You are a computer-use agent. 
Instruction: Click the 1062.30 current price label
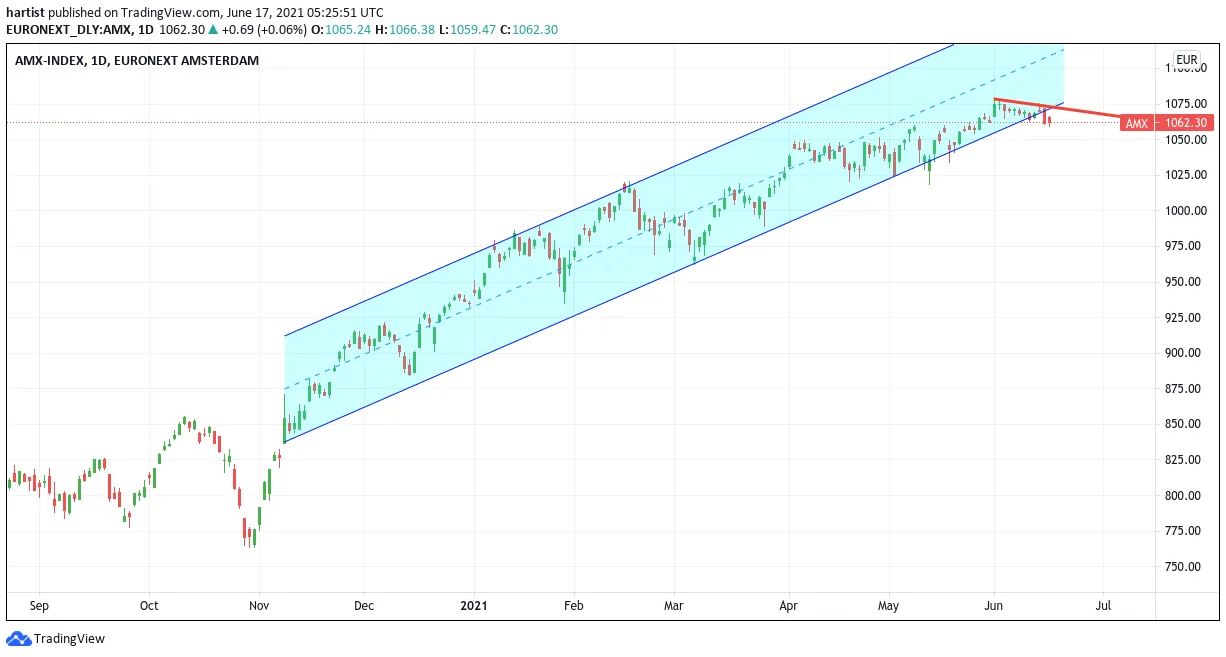pyautogui.click(x=1185, y=123)
